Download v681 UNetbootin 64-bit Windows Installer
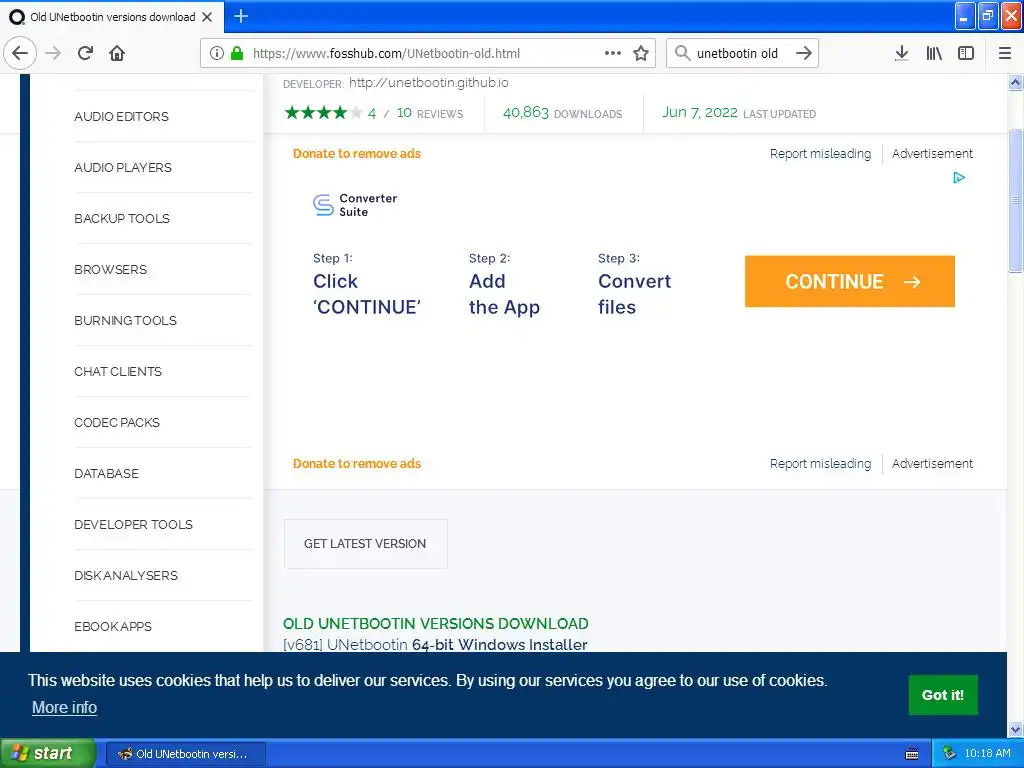The width and height of the screenshot is (1024, 768). pos(435,644)
